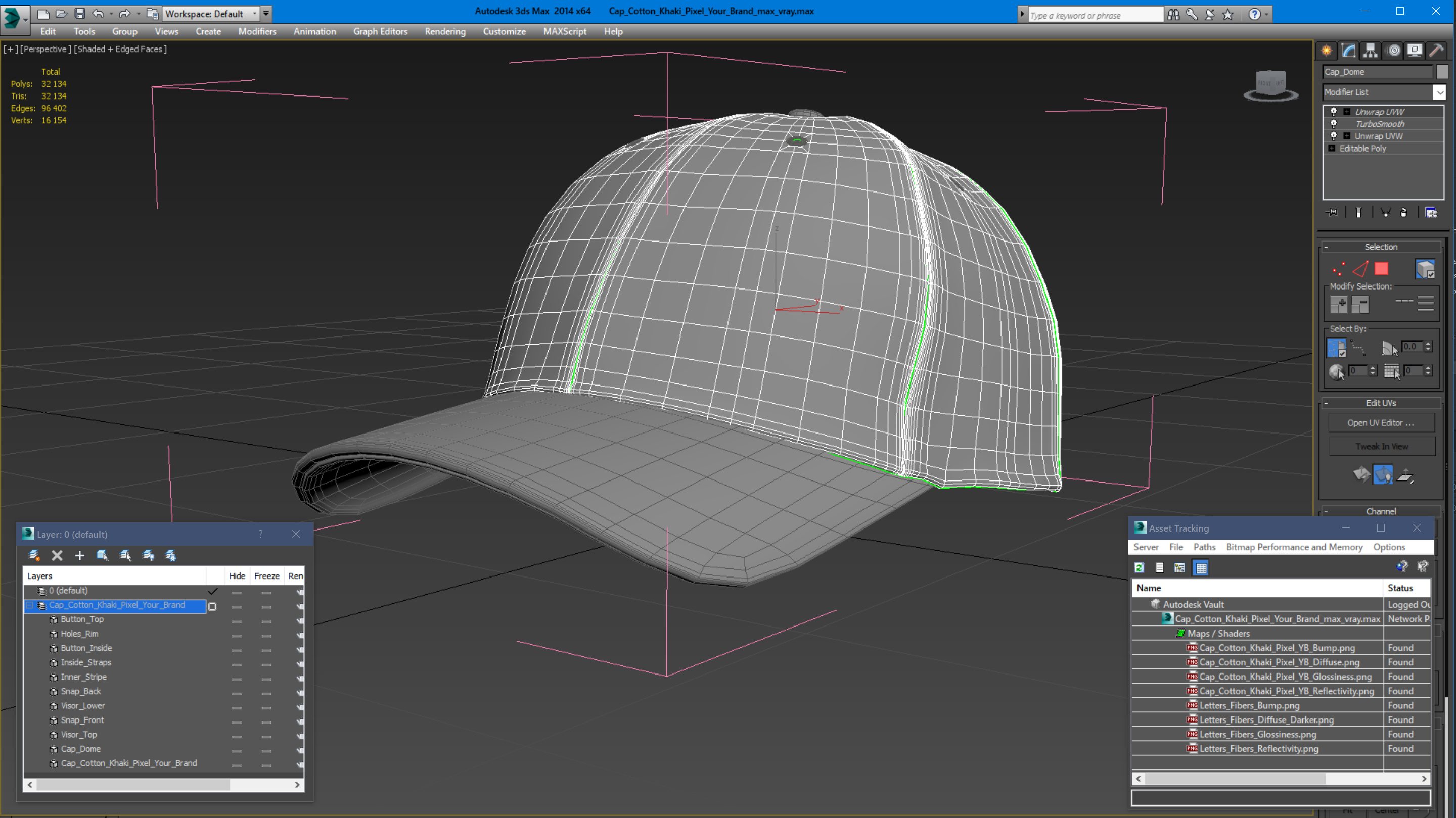This screenshot has height=818, width=1456.
Task: Open the Utilities hammer panel tab
Action: click(1436, 51)
